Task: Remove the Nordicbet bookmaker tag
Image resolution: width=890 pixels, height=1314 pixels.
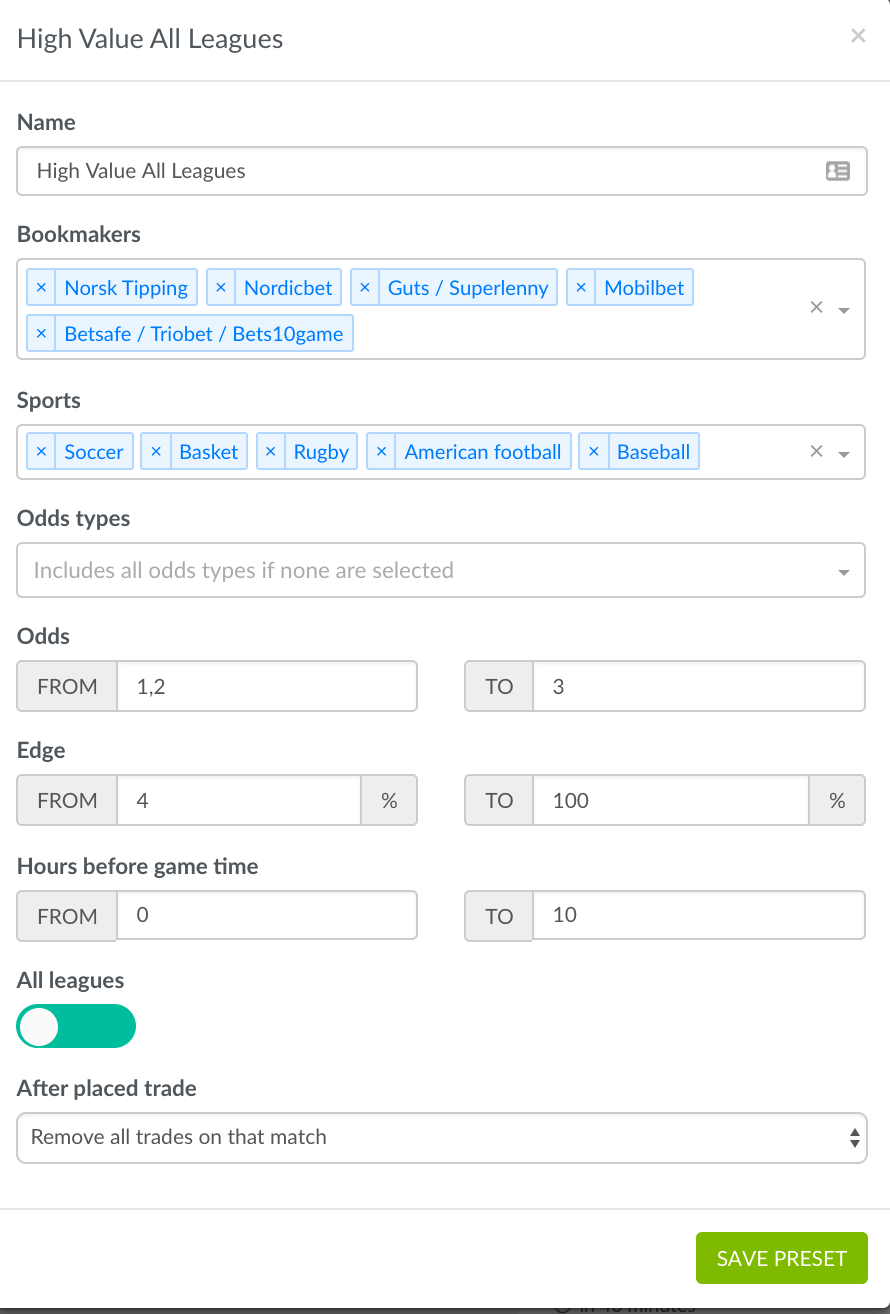Action: [x=221, y=288]
